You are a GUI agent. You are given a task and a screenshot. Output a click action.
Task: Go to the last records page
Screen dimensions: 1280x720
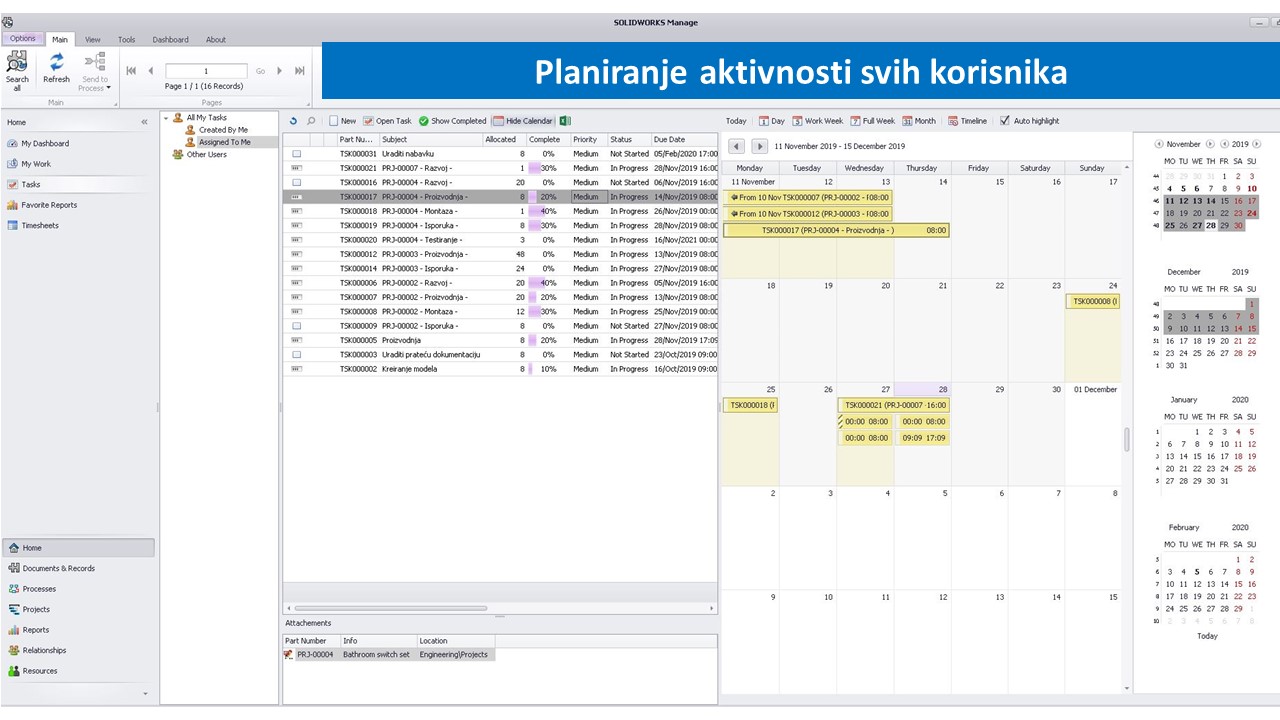(x=299, y=71)
